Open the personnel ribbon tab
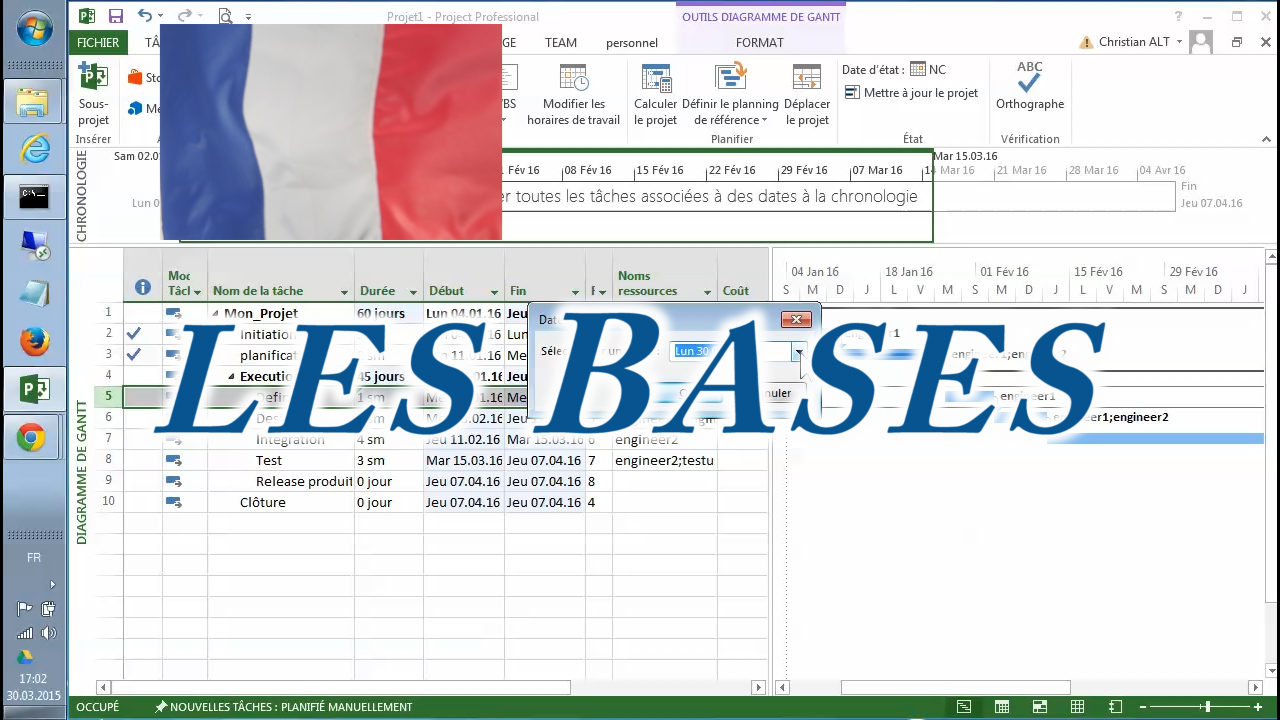Viewport: 1280px width, 720px height. coord(632,42)
